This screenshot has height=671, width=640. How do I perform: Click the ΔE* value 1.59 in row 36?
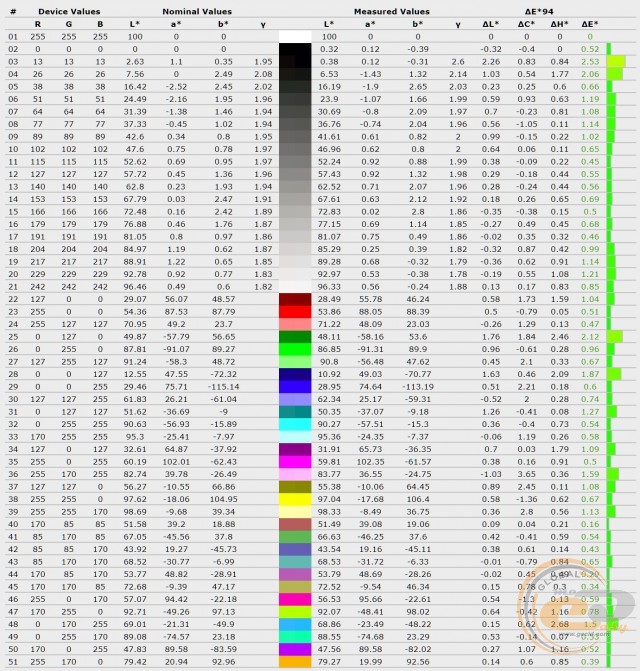(590, 474)
